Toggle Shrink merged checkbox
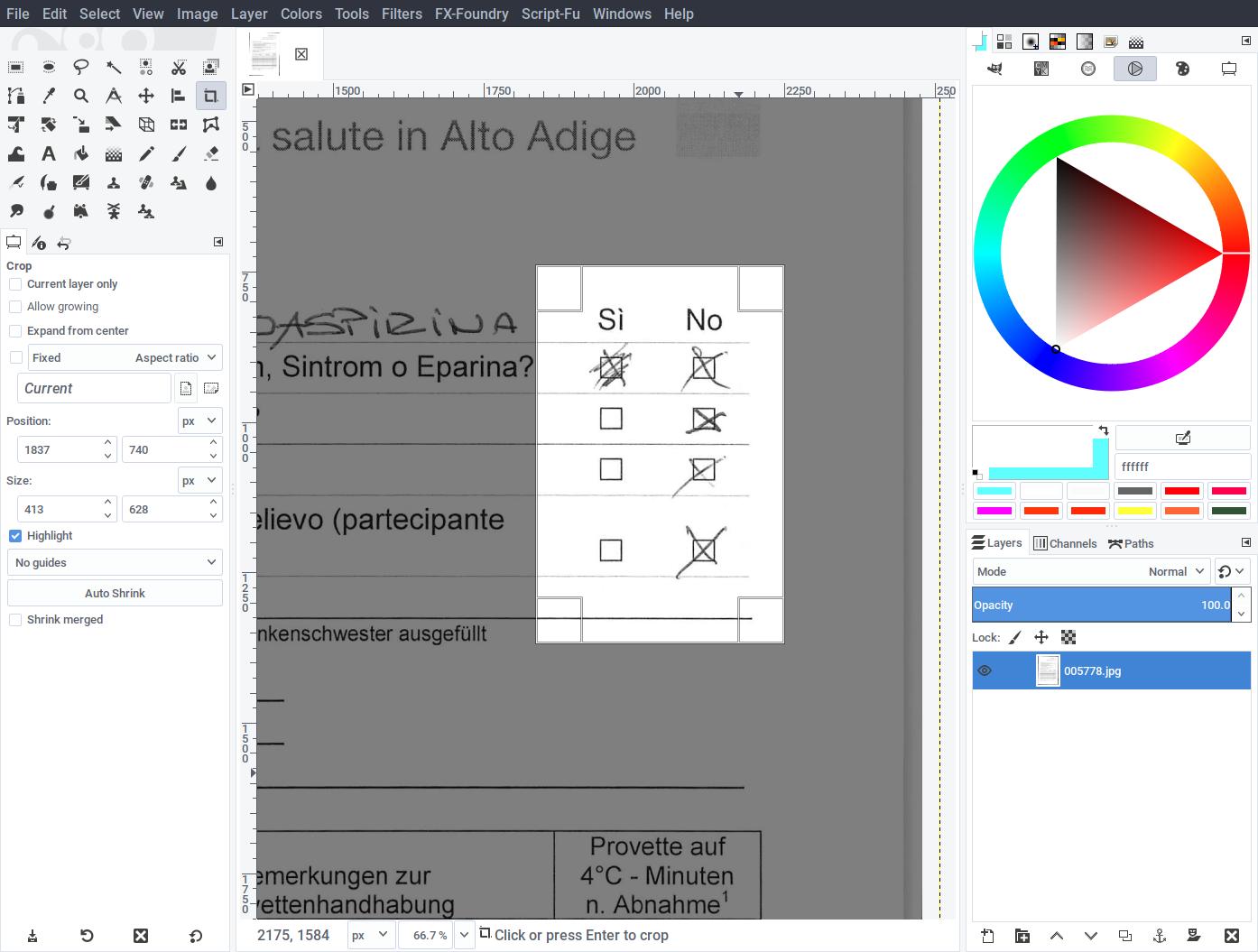1258x952 pixels. click(15, 620)
